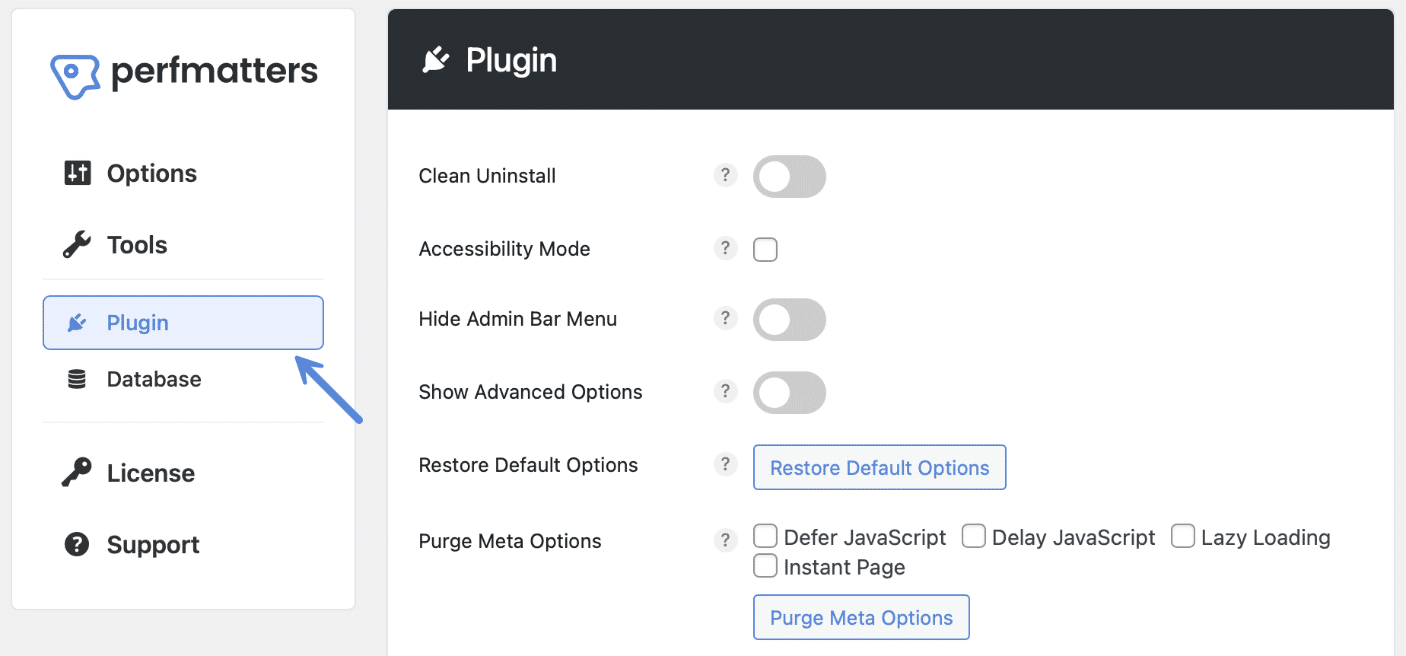Image resolution: width=1406 pixels, height=656 pixels.
Task: Click the plug icon in the Plugin header
Action: pyautogui.click(x=434, y=59)
